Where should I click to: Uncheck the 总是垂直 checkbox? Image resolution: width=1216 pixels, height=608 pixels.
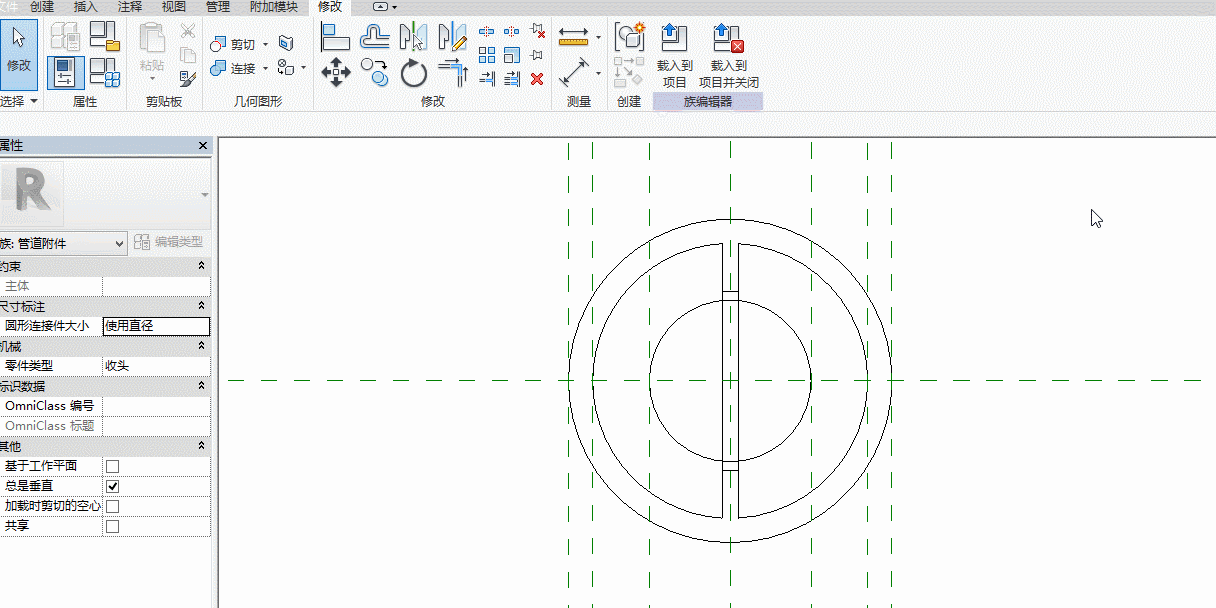[x=112, y=486]
